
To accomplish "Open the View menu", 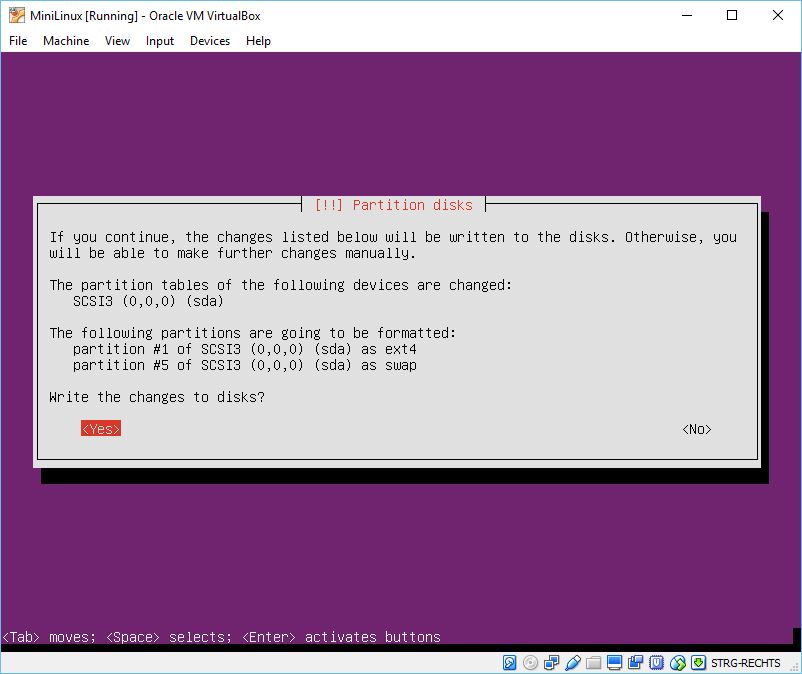I will click(118, 41).
